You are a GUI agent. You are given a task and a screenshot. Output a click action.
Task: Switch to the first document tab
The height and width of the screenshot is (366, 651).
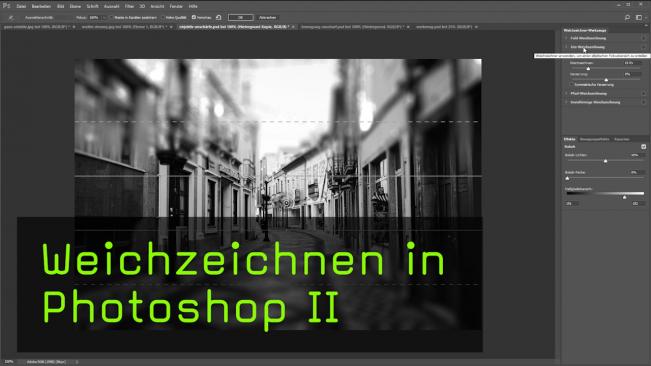point(37,27)
